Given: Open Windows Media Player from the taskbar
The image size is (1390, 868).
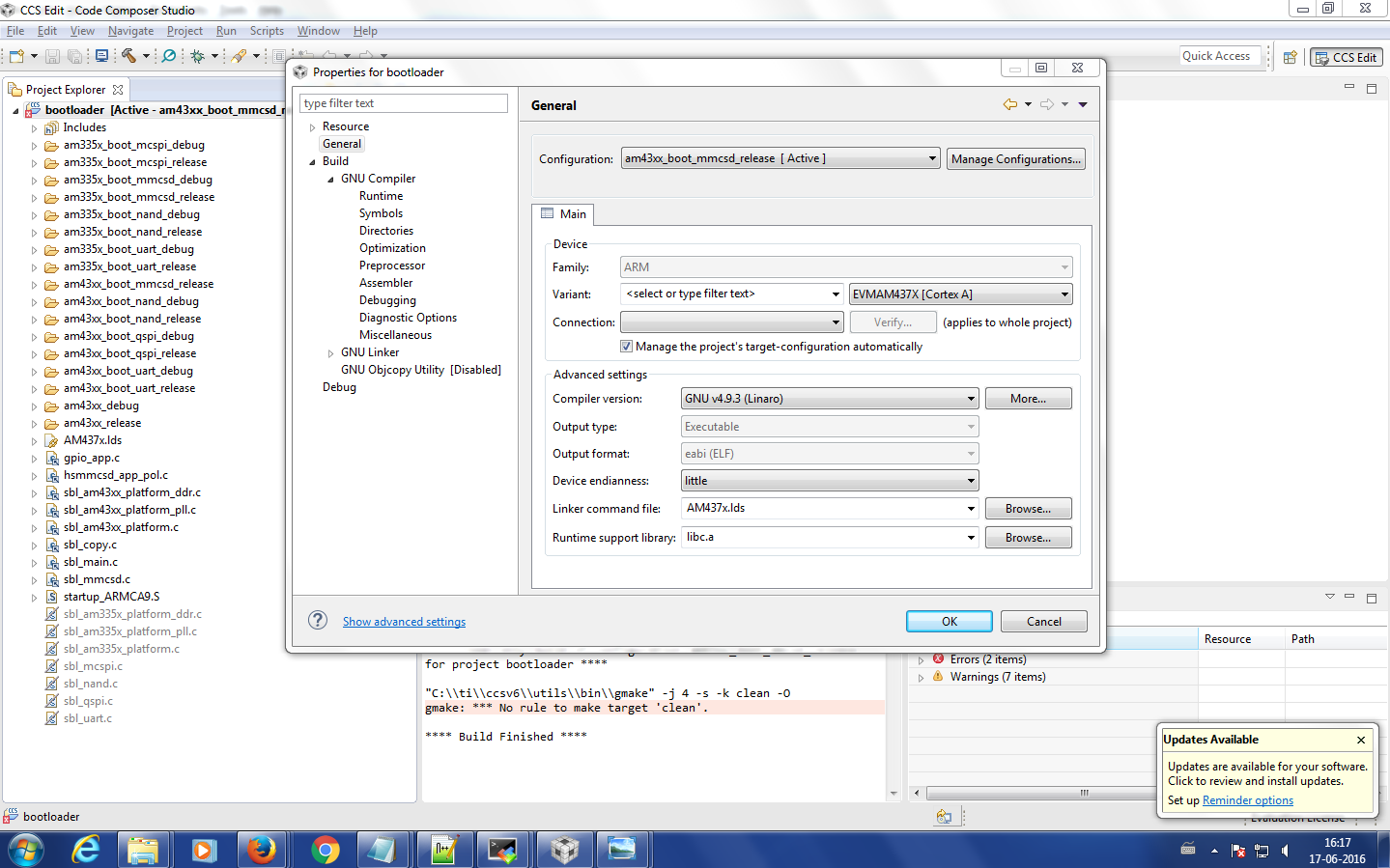Looking at the screenshot, I should (x=203, y=850).
